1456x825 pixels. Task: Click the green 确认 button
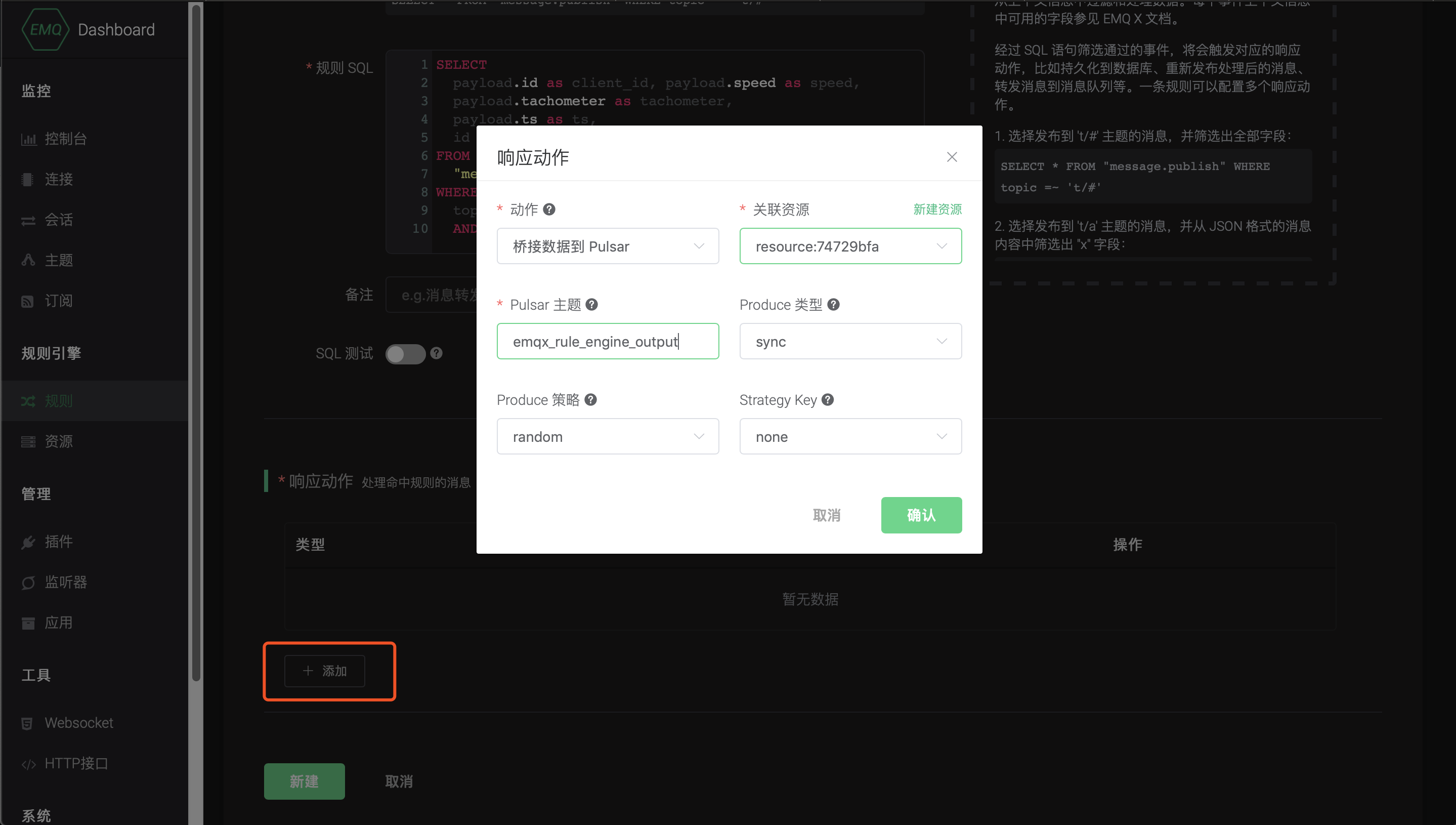click(921, 515)
